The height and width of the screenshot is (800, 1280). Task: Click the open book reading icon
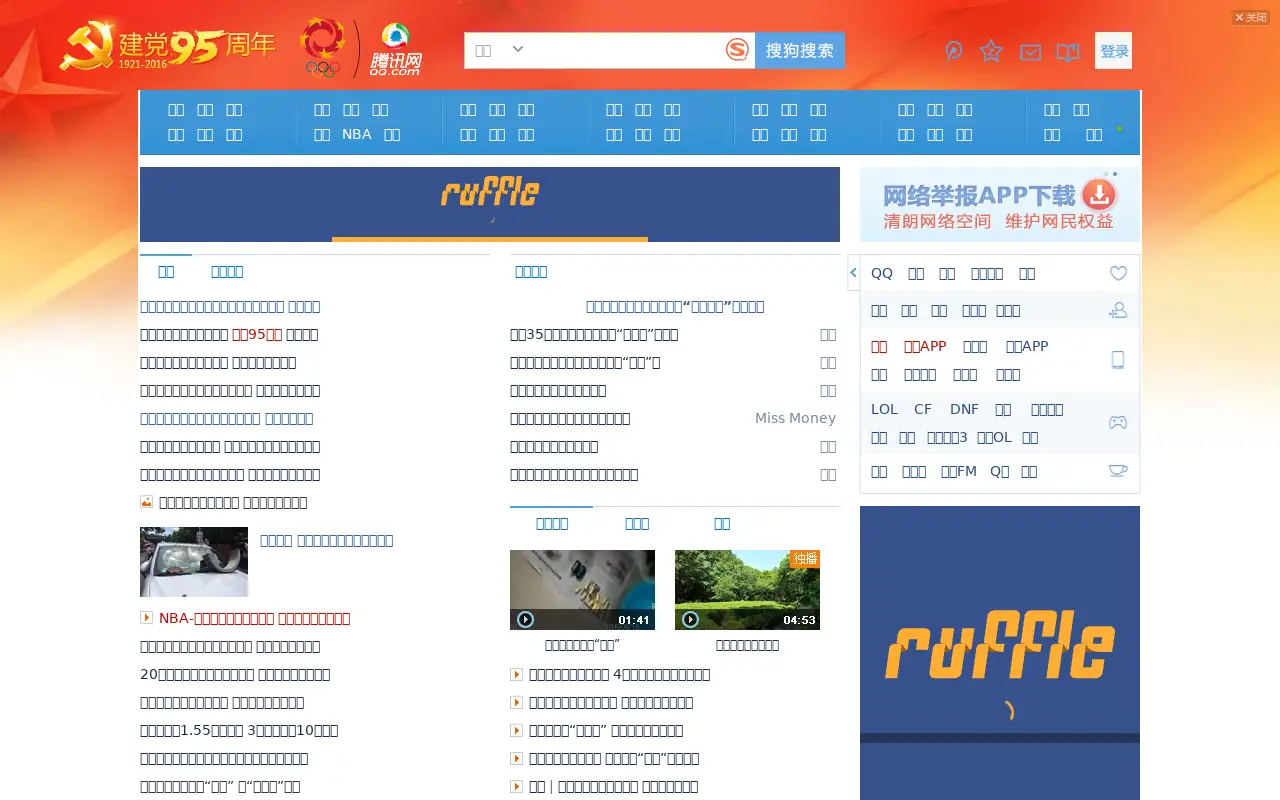(x=1068, y=52)
